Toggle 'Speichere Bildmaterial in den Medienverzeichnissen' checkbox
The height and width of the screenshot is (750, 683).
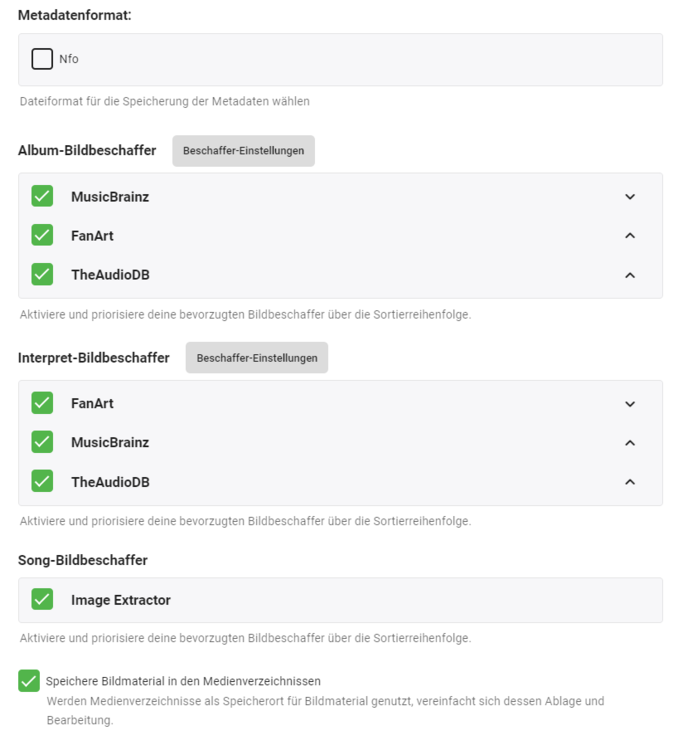[29, 681]
